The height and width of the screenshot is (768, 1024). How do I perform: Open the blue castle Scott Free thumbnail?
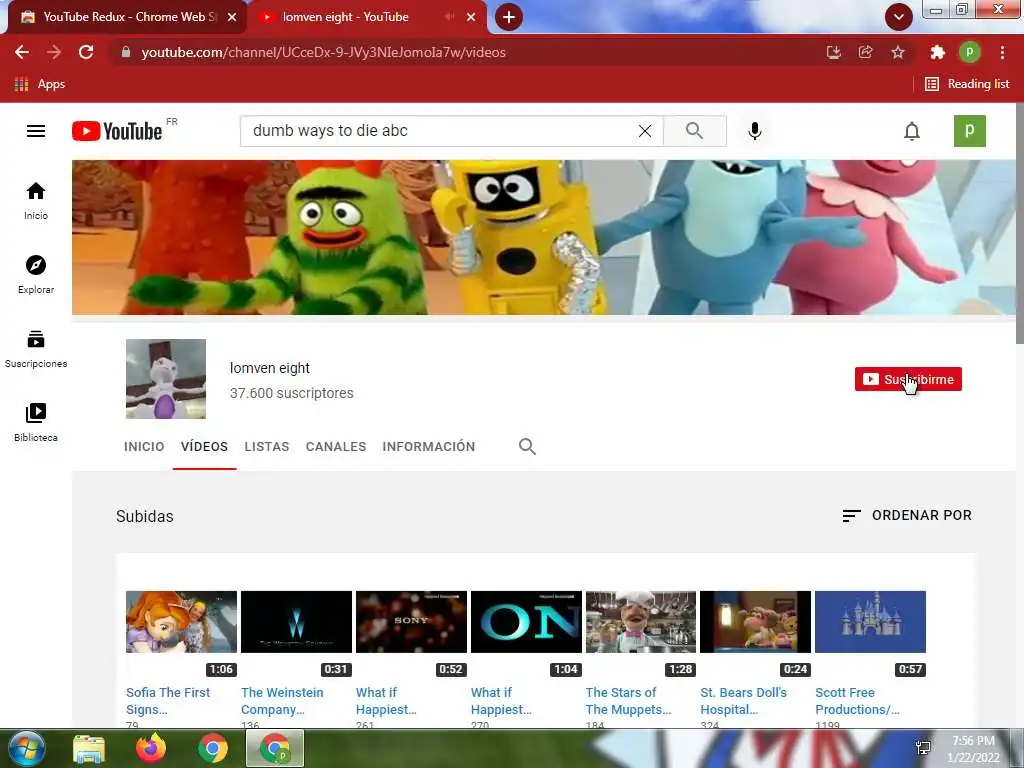[x=871, y=622]
